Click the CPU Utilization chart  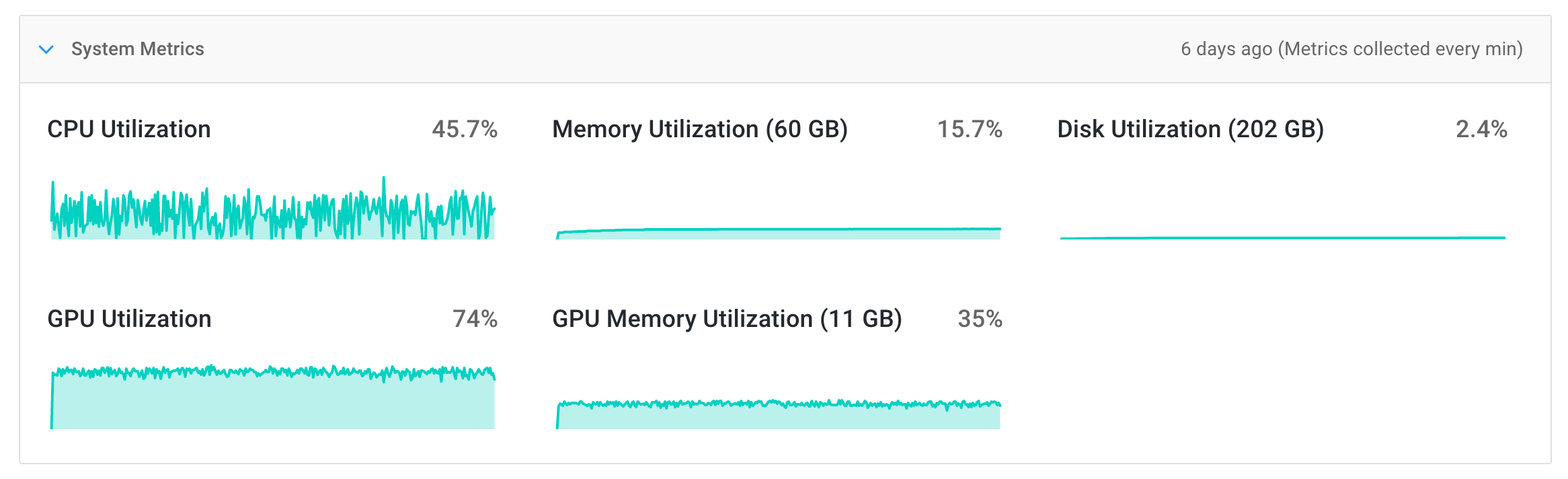(272, 214)
